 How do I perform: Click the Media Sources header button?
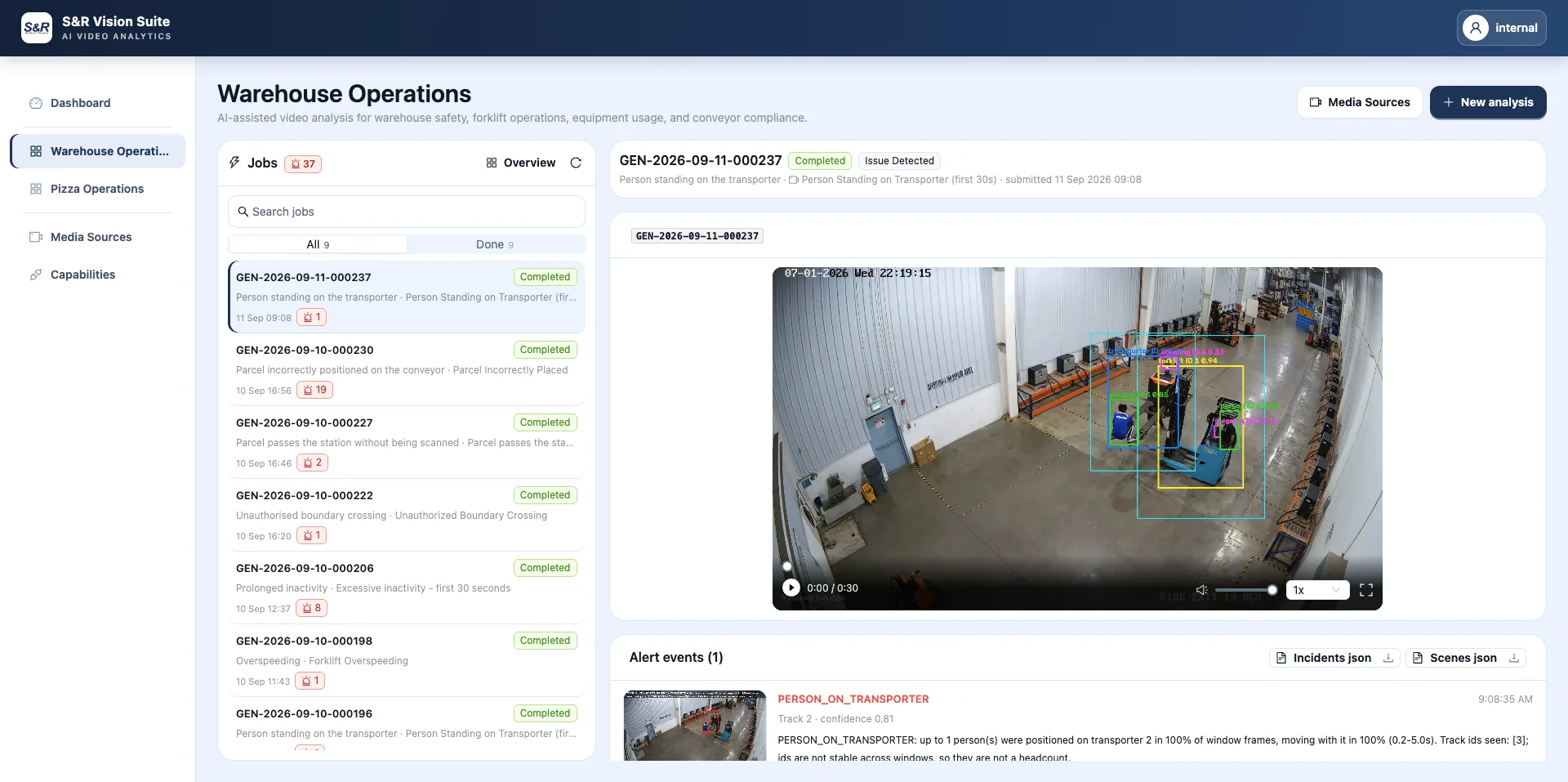tap(1360, 102)
